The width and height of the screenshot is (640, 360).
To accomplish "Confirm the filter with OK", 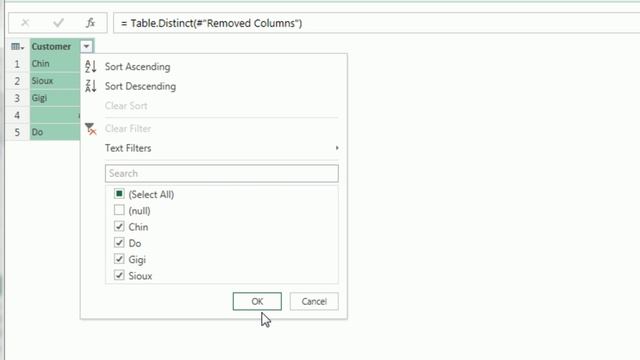I will coord(257,301).
